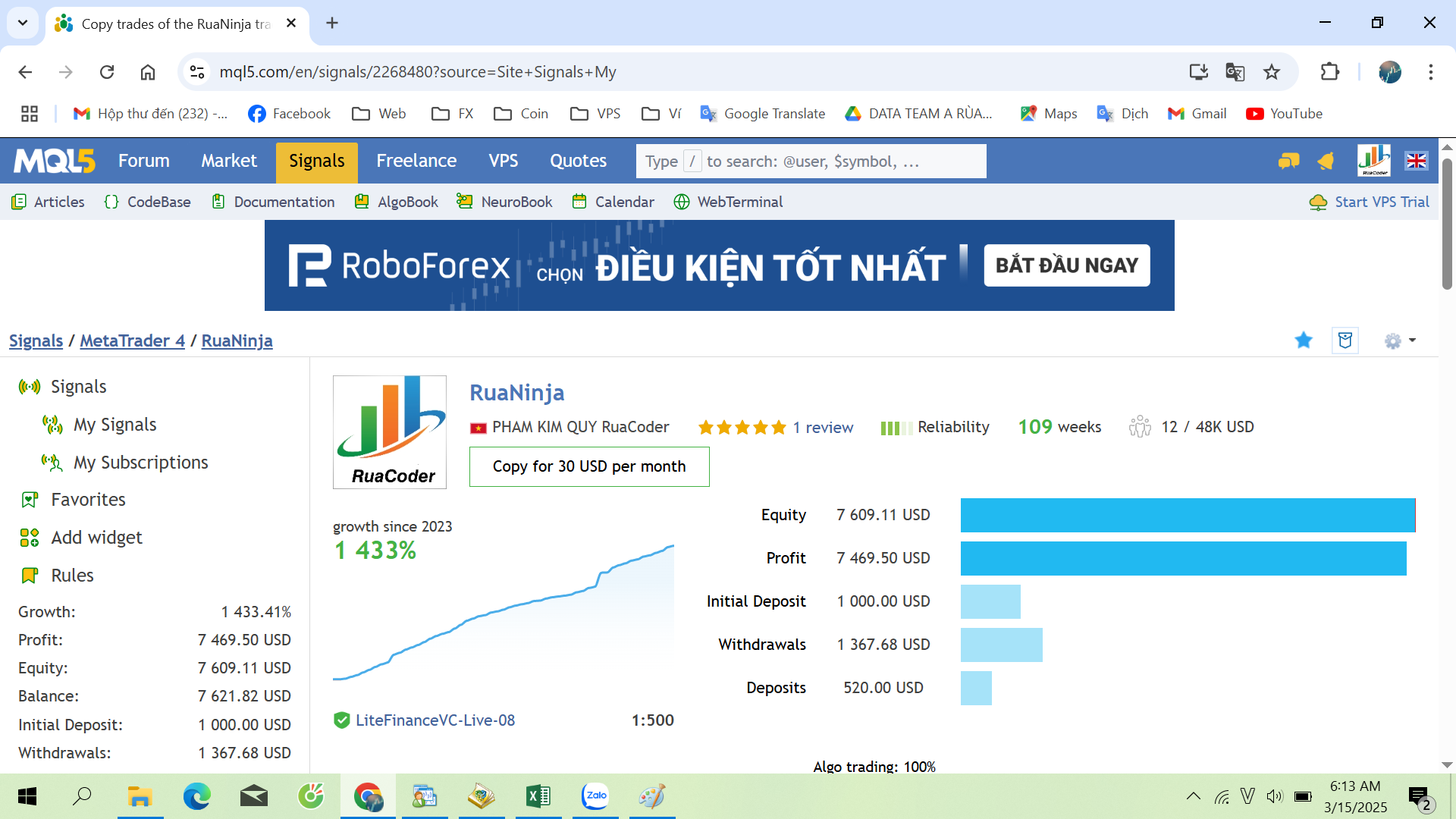The image size is (1456, 819).
Task: Click Copy for 30 USD per month
Action: [x=589, y=466]
